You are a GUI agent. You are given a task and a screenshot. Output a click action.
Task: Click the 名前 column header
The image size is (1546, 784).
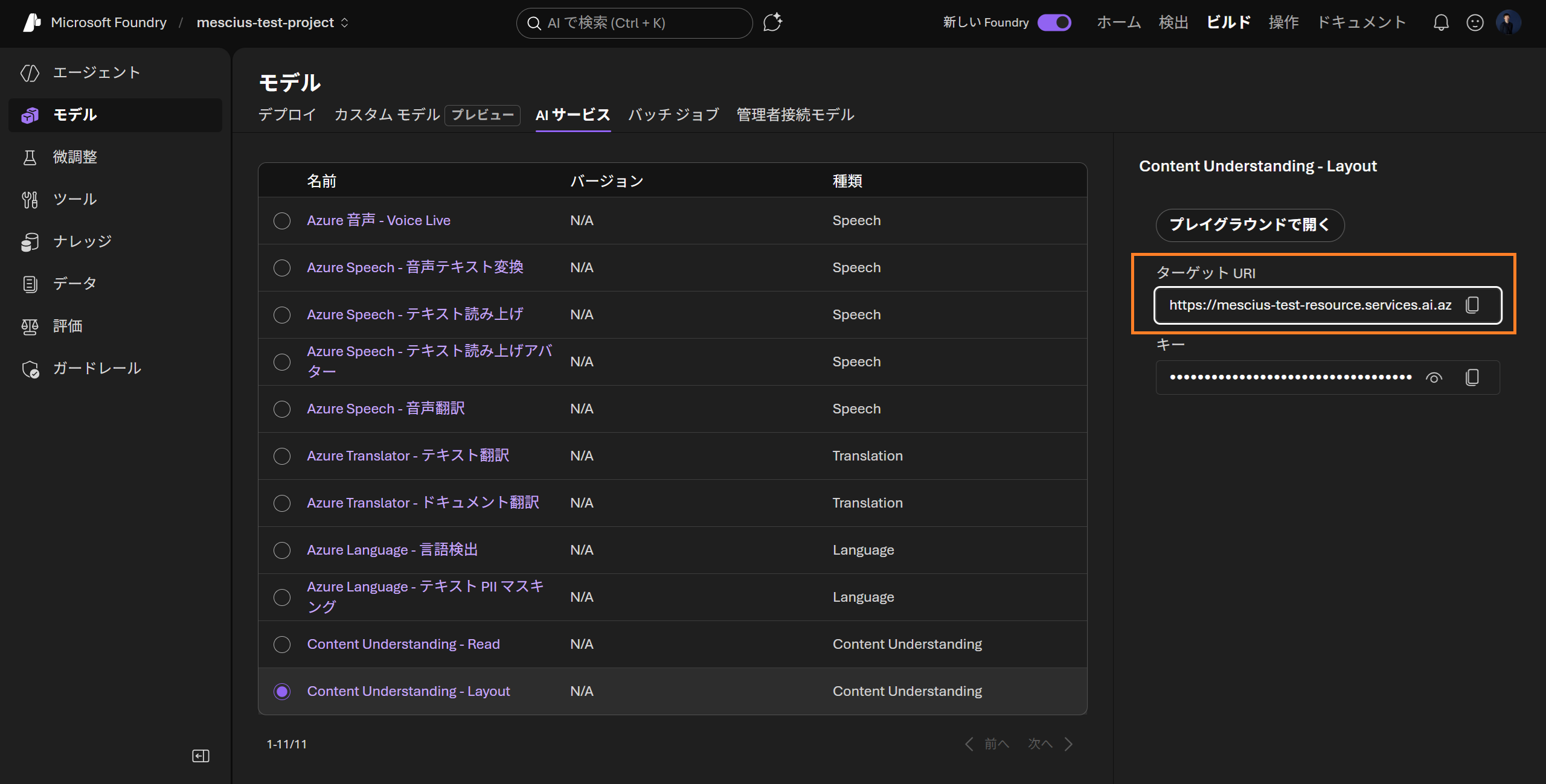(x=321, y=181)
